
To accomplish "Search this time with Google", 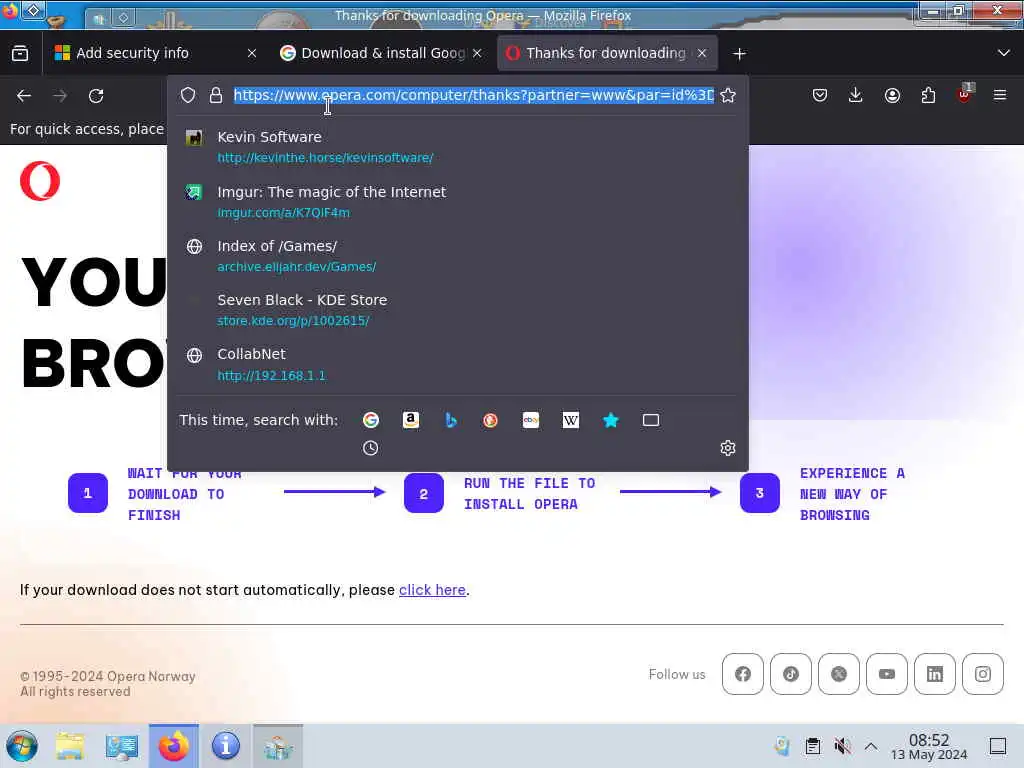I will coord(371,420).
